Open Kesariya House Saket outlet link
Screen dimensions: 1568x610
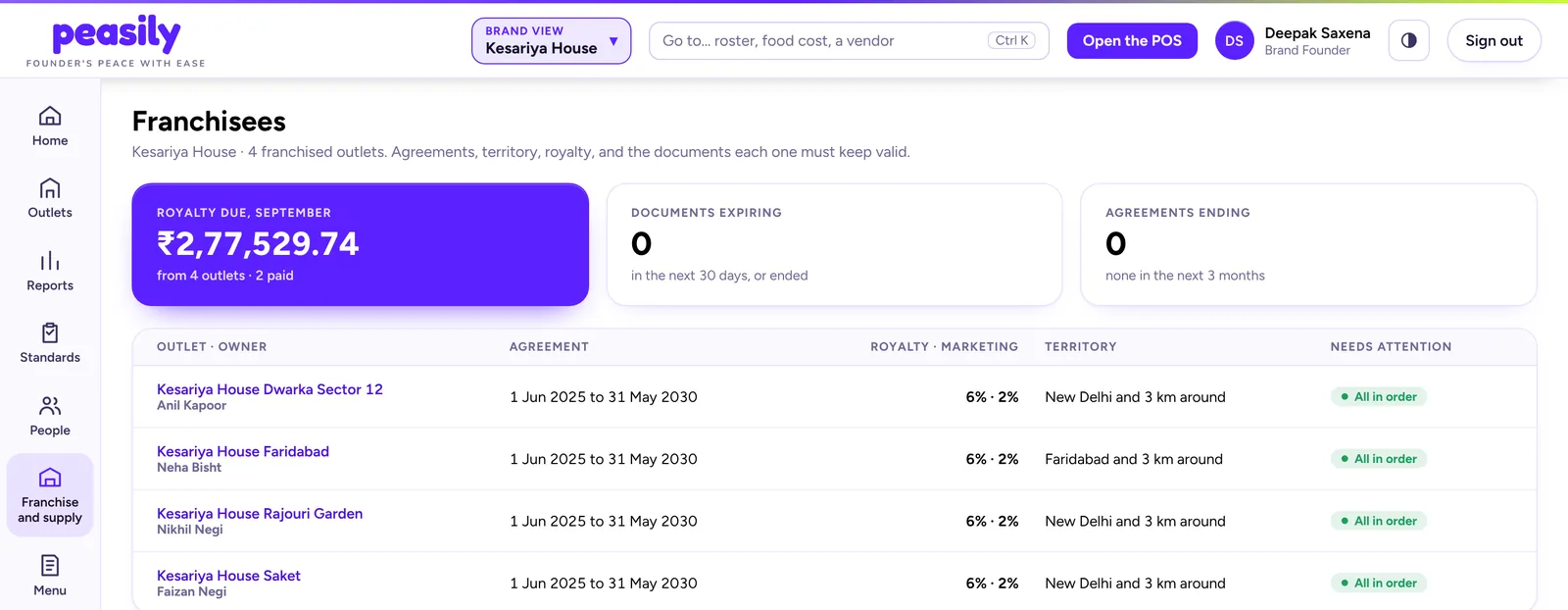[228, 576]
